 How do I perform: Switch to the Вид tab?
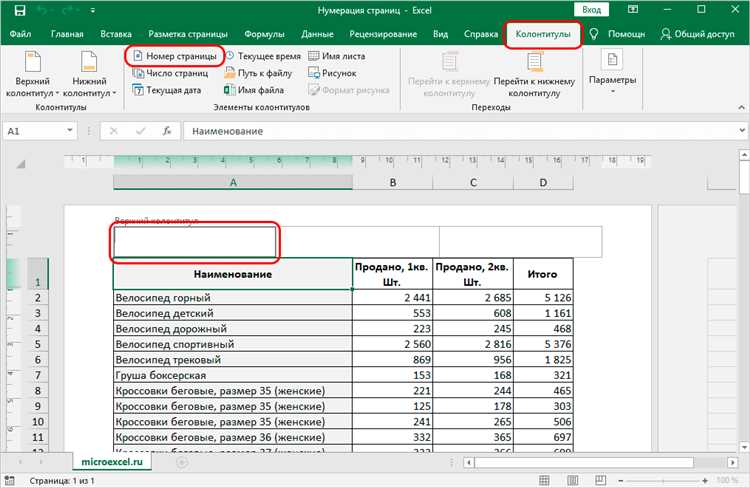pyautogui.click(x=441, y=34)
